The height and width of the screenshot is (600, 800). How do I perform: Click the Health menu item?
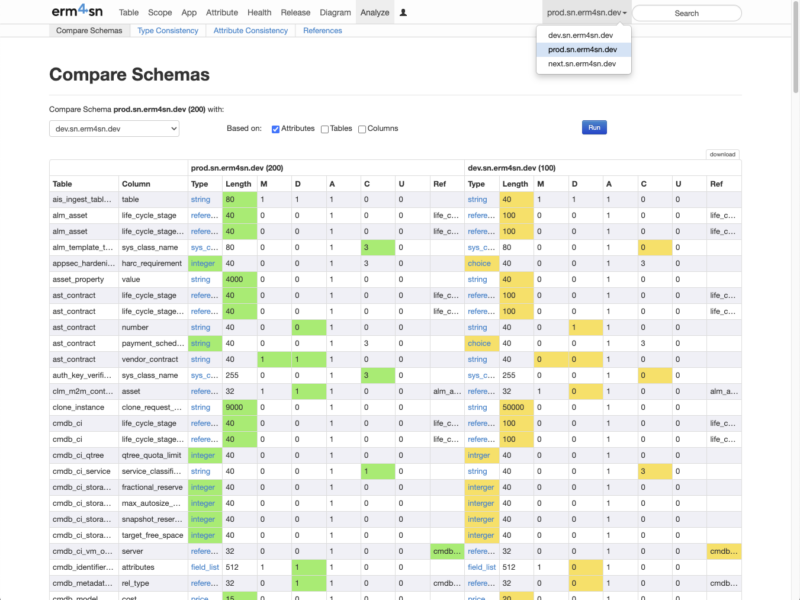[x=259, y=13]
